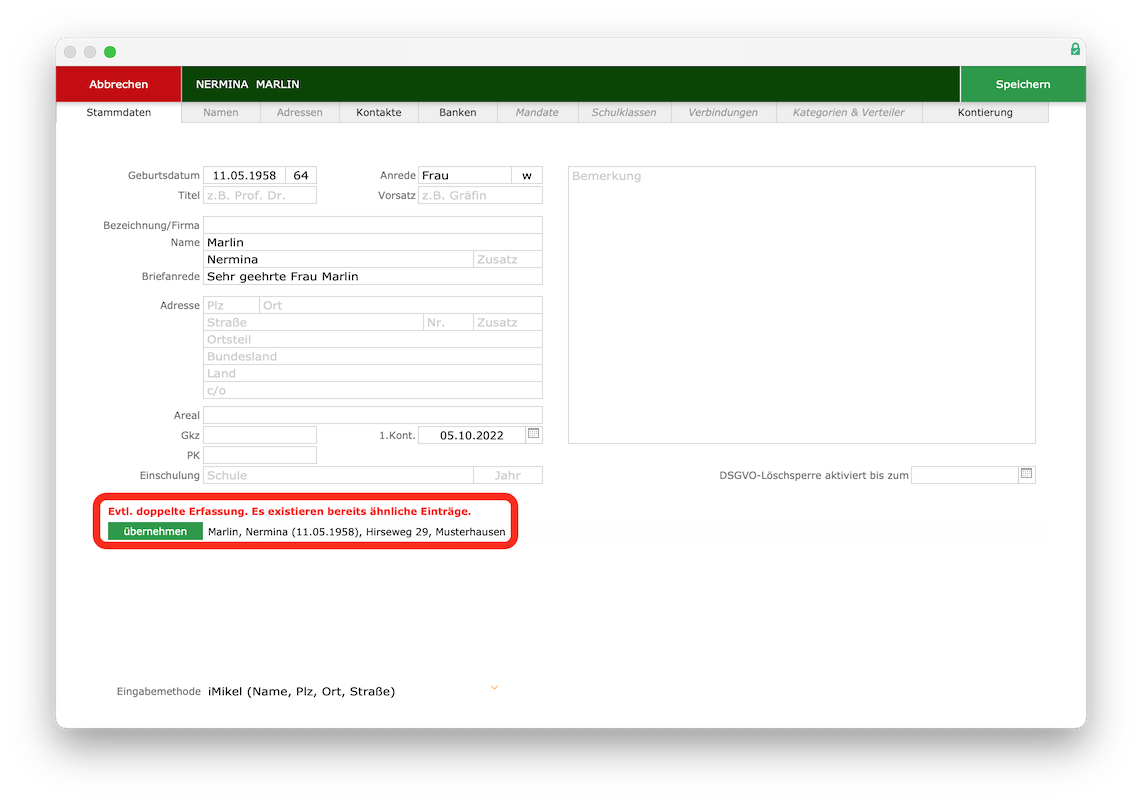The image size is (1142, 802).
Task: Click the DSGVO-Löschsperre date input field
Action: (964, 475)
